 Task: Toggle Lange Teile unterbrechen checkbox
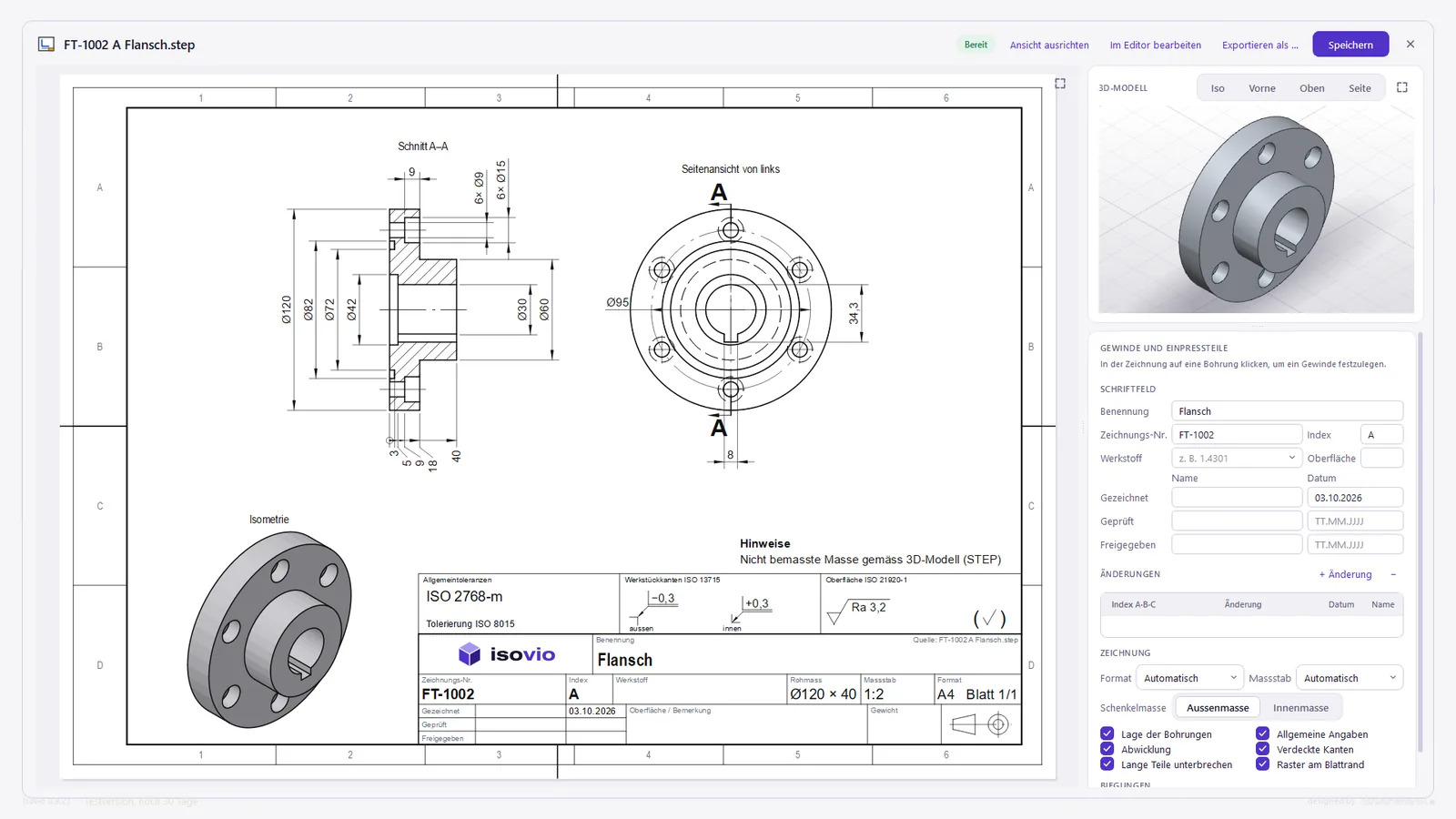[1107, 764]
